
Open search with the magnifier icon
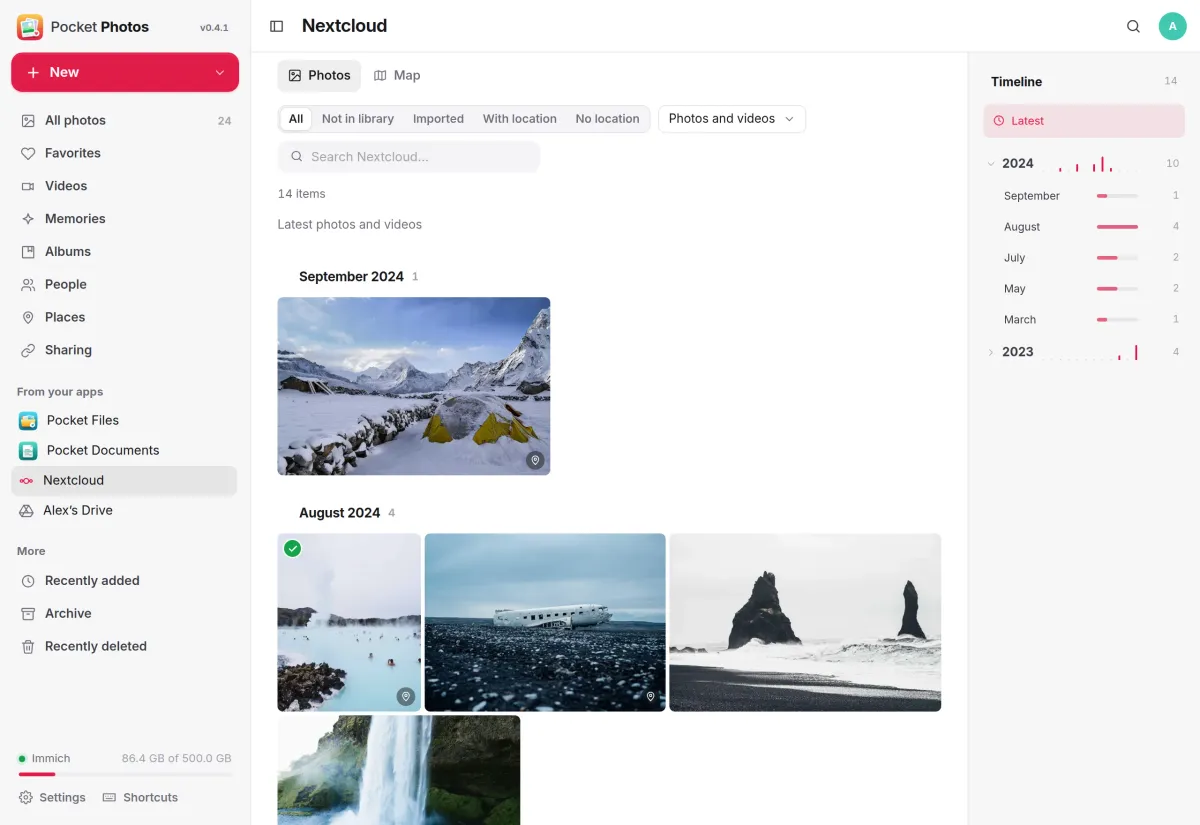point(1133,26)
